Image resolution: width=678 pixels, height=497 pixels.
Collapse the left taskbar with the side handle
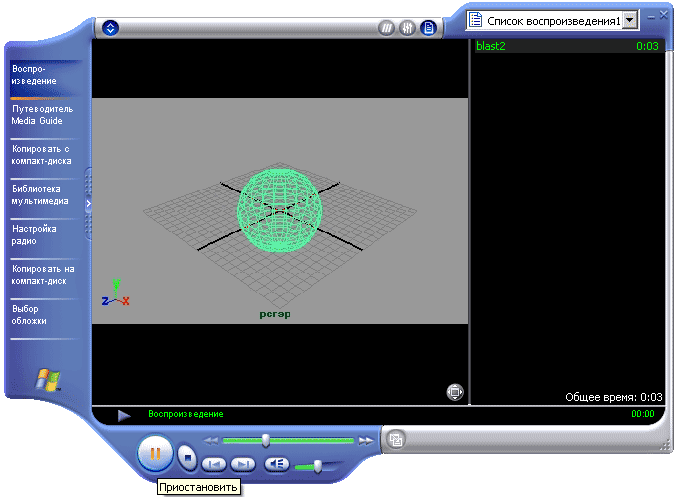88,203
